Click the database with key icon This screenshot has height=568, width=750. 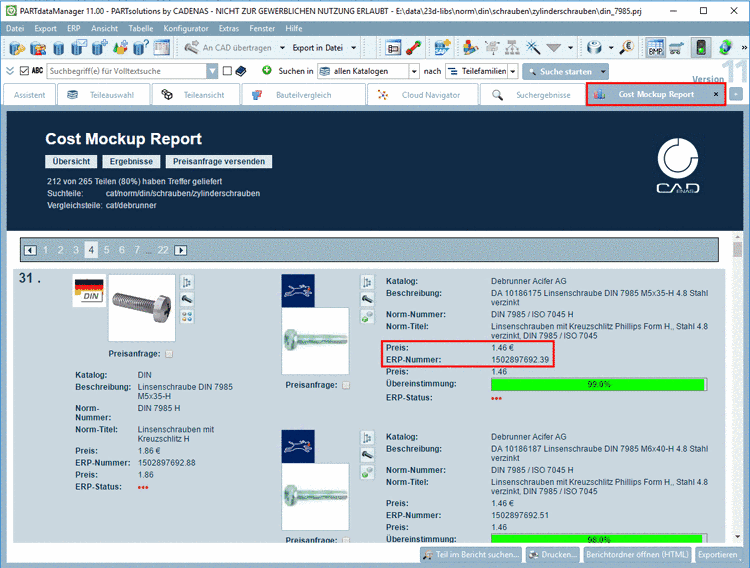coord(17,48)
